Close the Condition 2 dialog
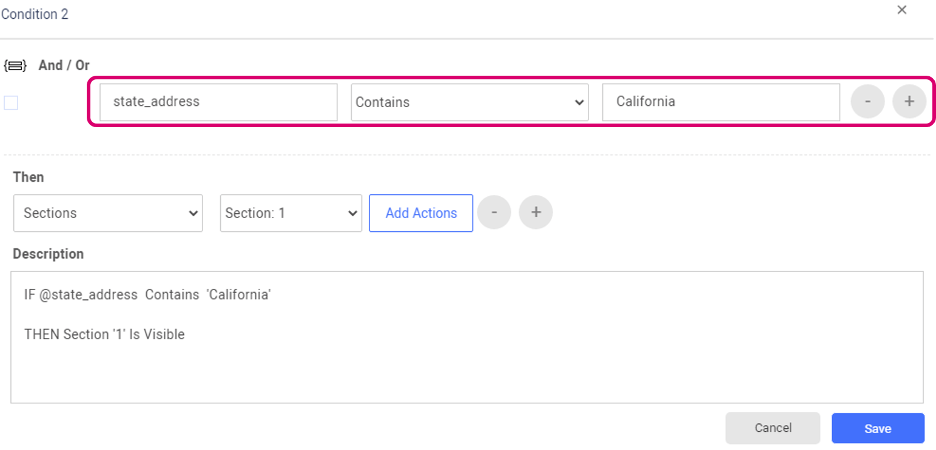This screenshot has width=936, height=450. coord(901,10)
